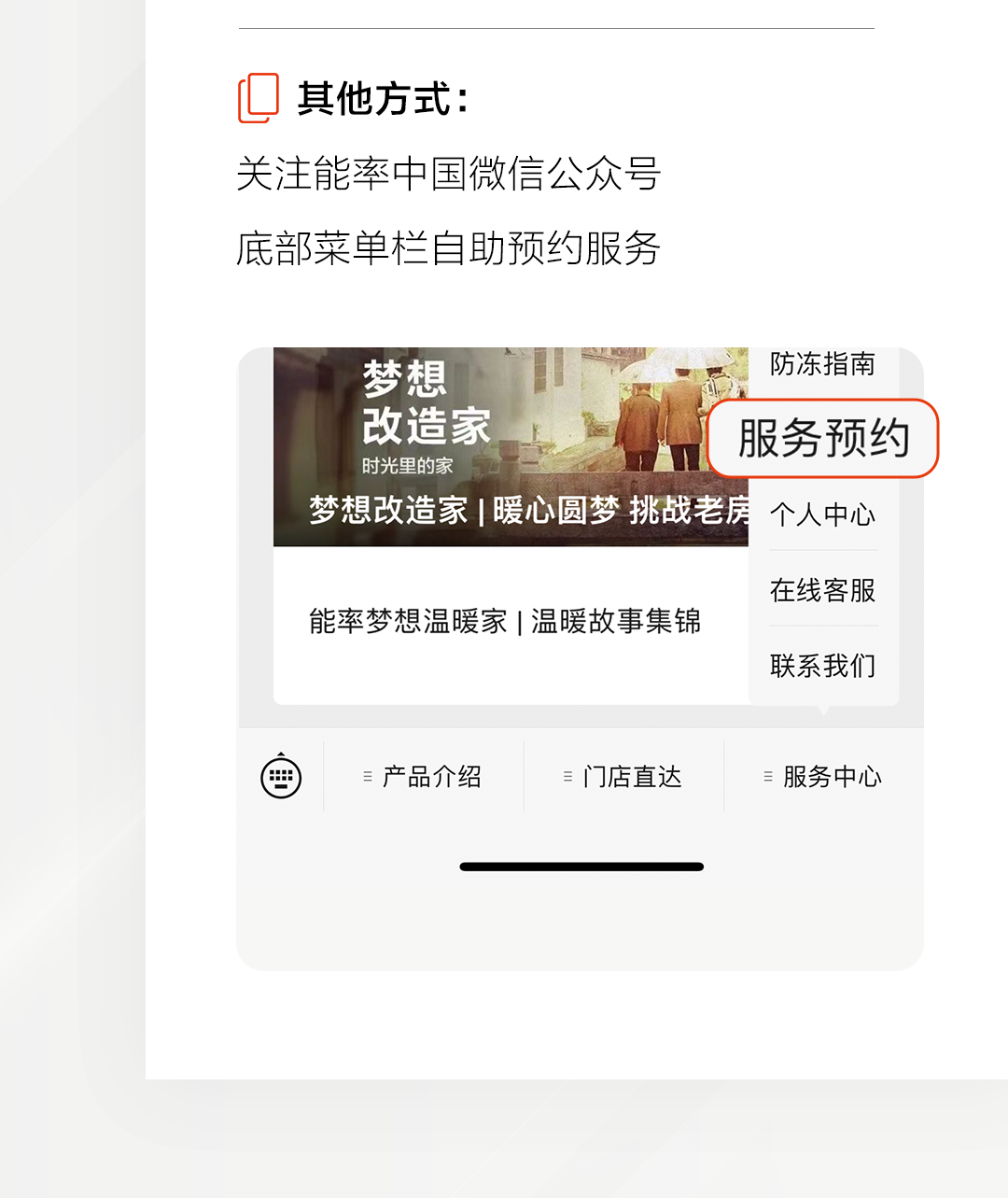Open the 服务中心 bottom menu
This screenshot has width=1008, height=1198.
[824, 777]
